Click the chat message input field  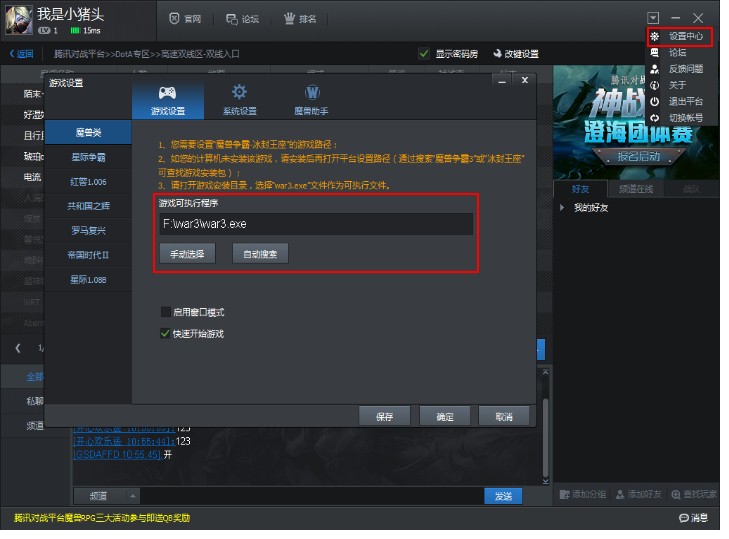pyautogui.click(x=311, y=496)
